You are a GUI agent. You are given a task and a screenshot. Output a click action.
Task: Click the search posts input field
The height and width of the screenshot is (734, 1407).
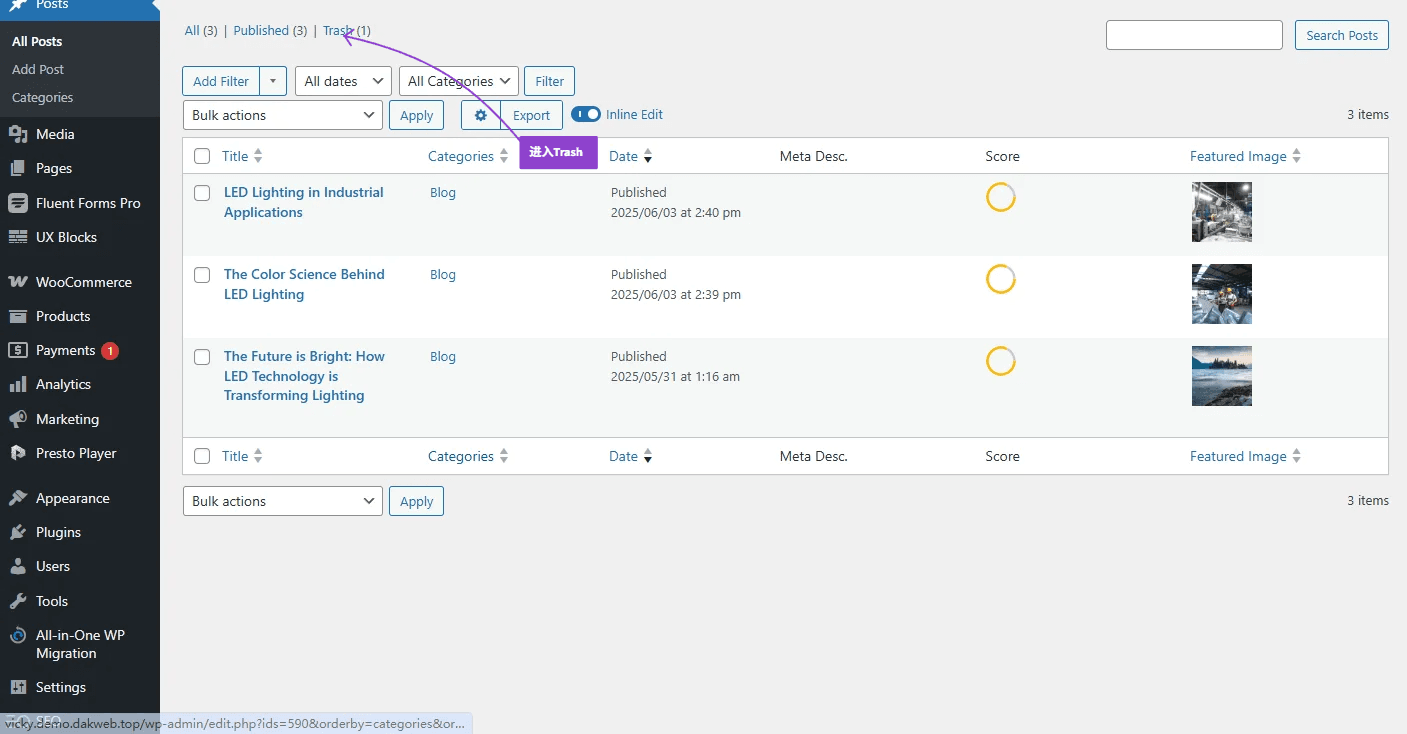1194,35
